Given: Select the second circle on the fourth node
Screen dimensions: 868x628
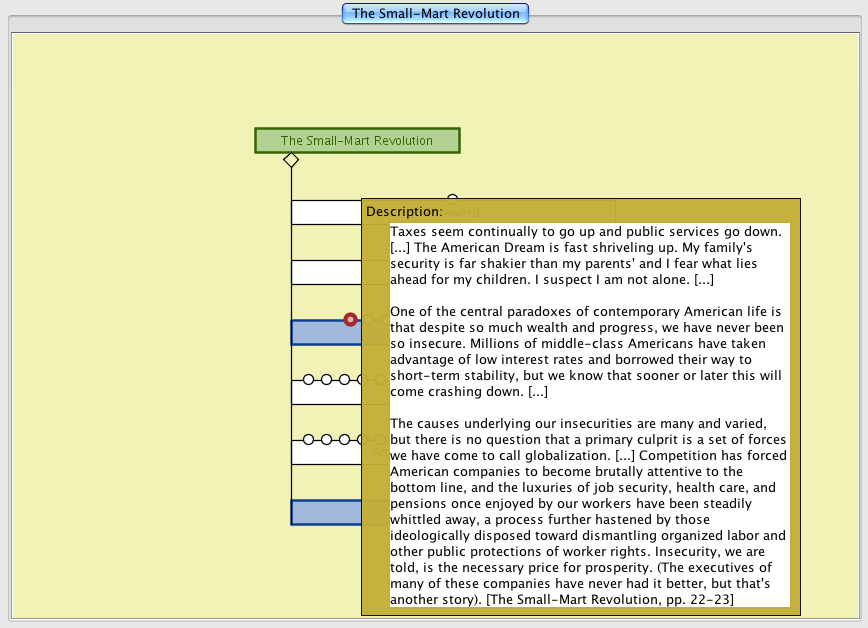Looking at the screenshot, I should coord(327,379).
